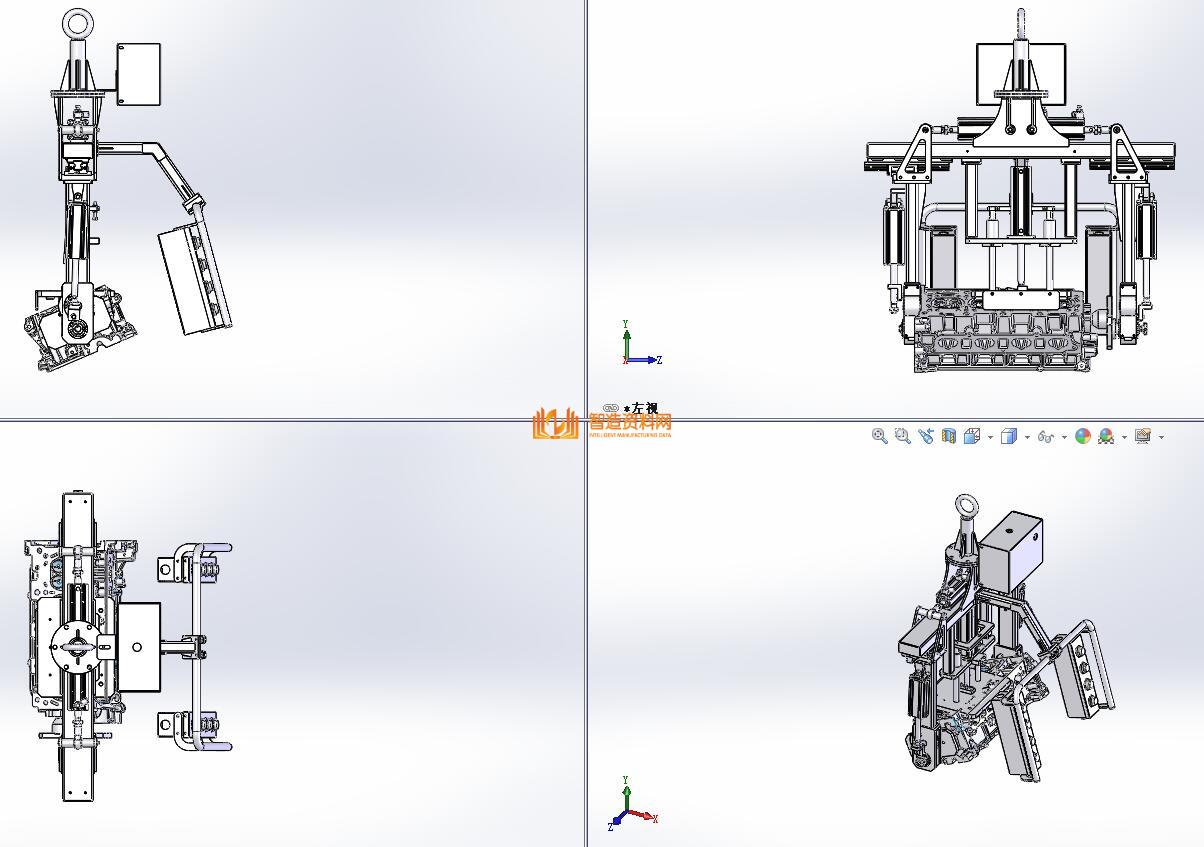
Task: Expand the Display Style dropdown arrow
Action: (x=1027, y=437)
